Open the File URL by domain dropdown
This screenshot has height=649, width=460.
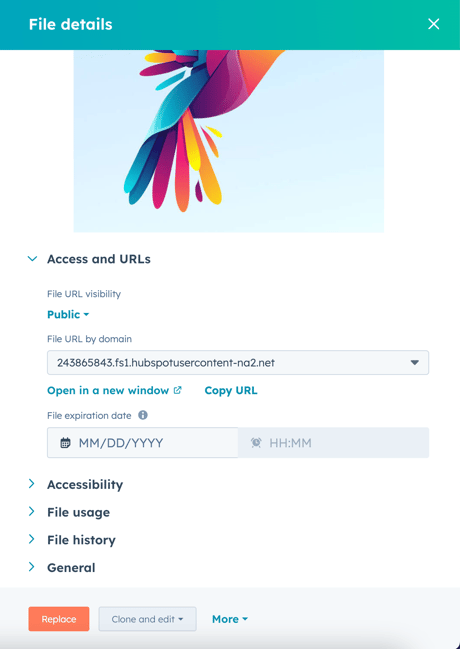[x=238, y=363]
